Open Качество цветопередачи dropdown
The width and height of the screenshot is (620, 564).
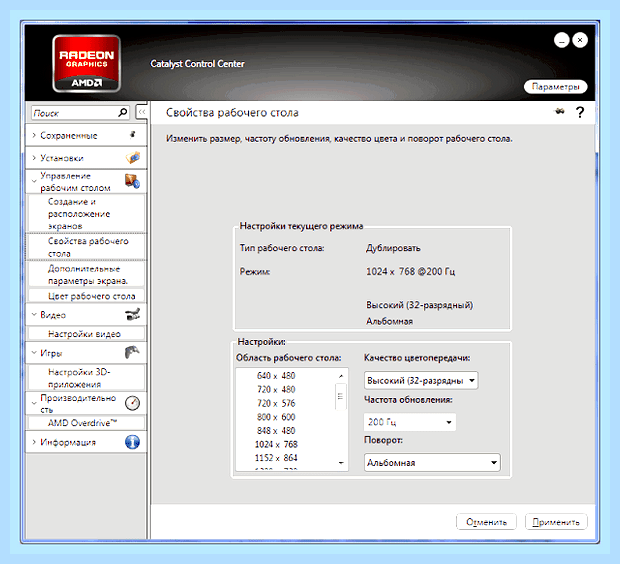pyautogui.click(x=421, y=380)
